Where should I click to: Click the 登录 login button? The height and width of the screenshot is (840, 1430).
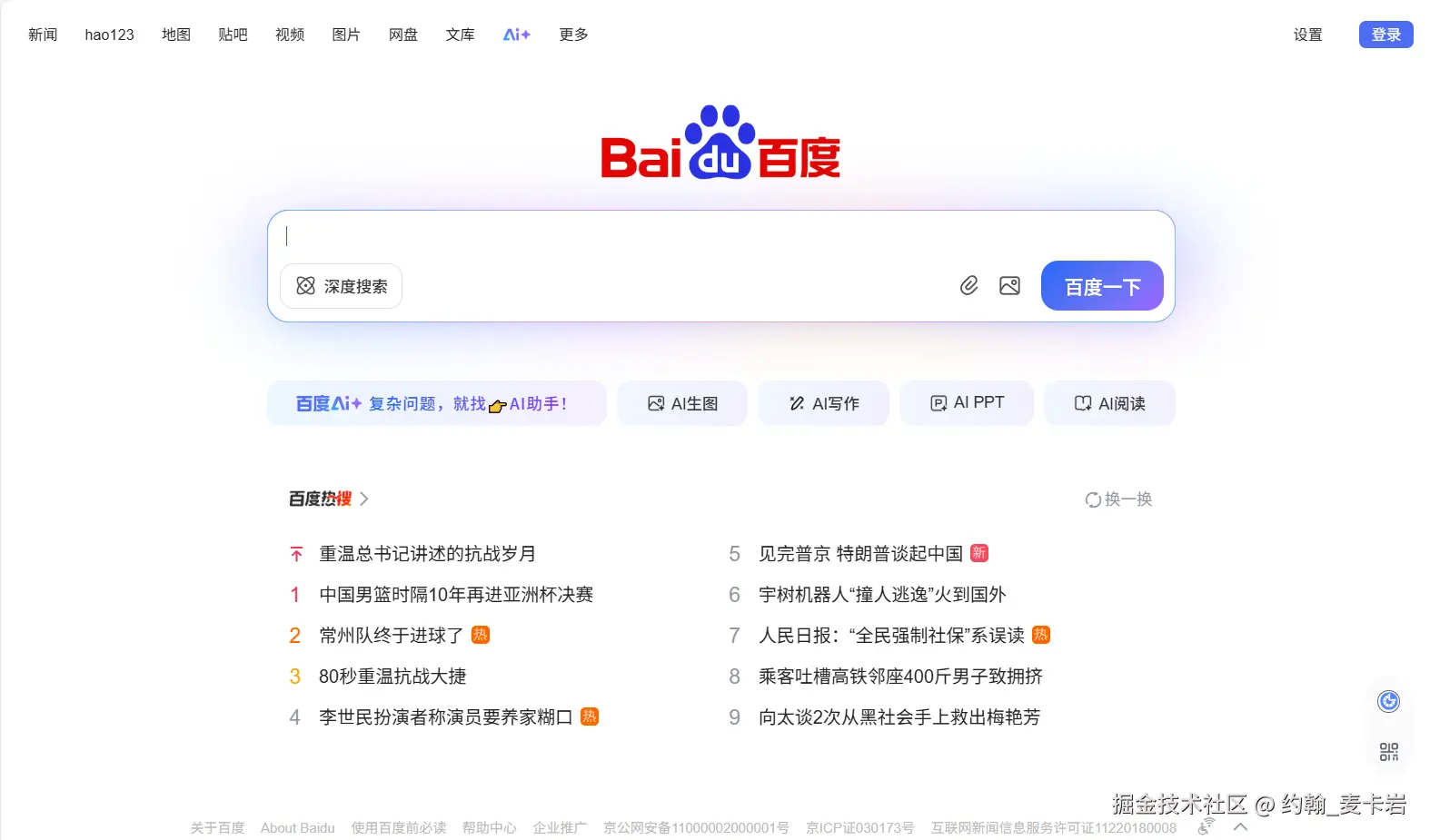click(x=1385, y=35)
